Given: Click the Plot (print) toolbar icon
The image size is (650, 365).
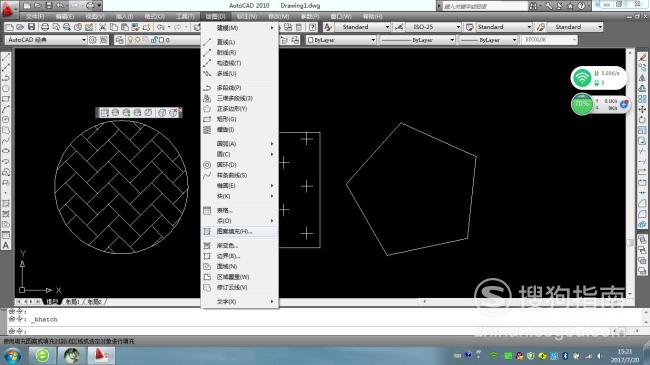Looking at the screenshot, I should (45, 27).
